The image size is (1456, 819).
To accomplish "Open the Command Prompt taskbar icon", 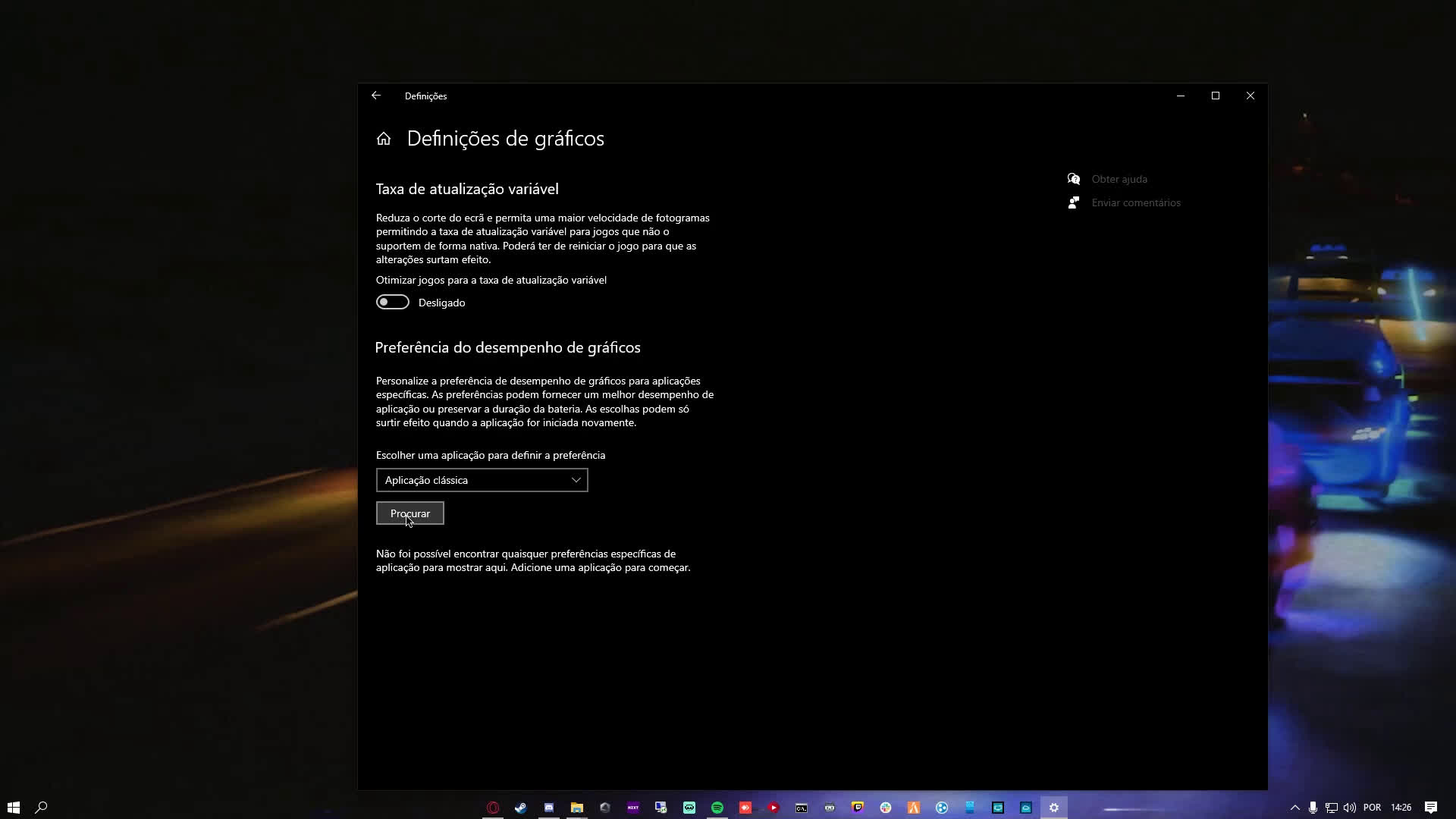I will [802, 807].
